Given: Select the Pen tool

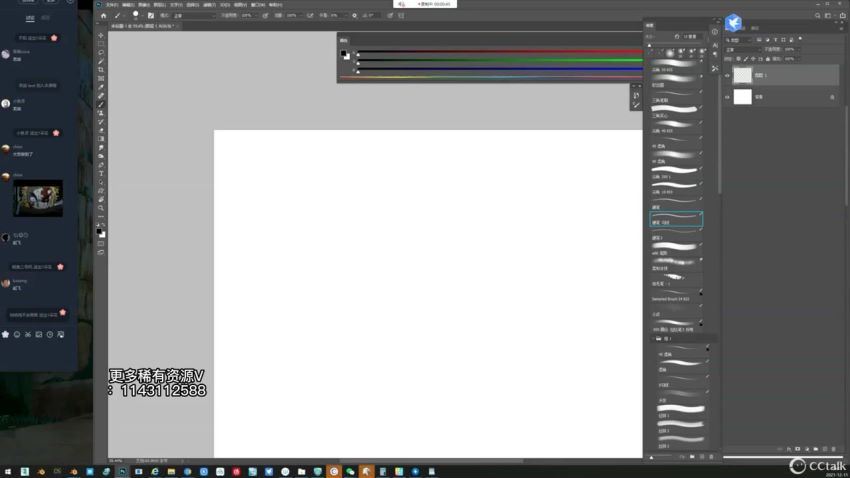Looking at the screenshot, I should click(x=101, y=165).
